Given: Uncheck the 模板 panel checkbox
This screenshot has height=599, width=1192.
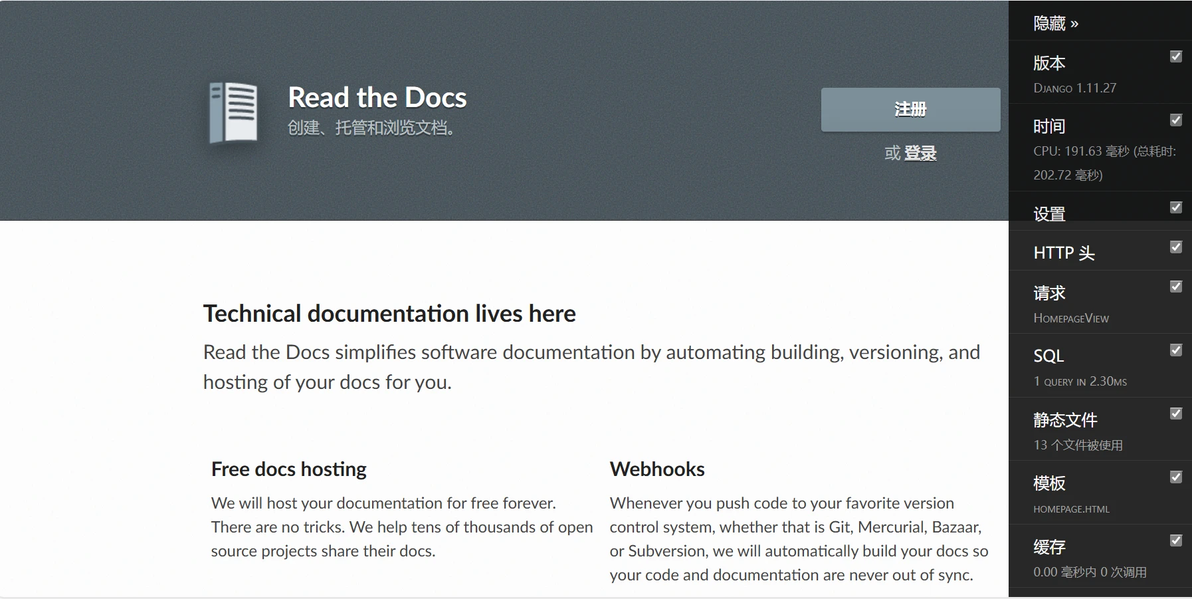Looking at the screenshot, I should pyautogui.click(x=1176, y=477).
